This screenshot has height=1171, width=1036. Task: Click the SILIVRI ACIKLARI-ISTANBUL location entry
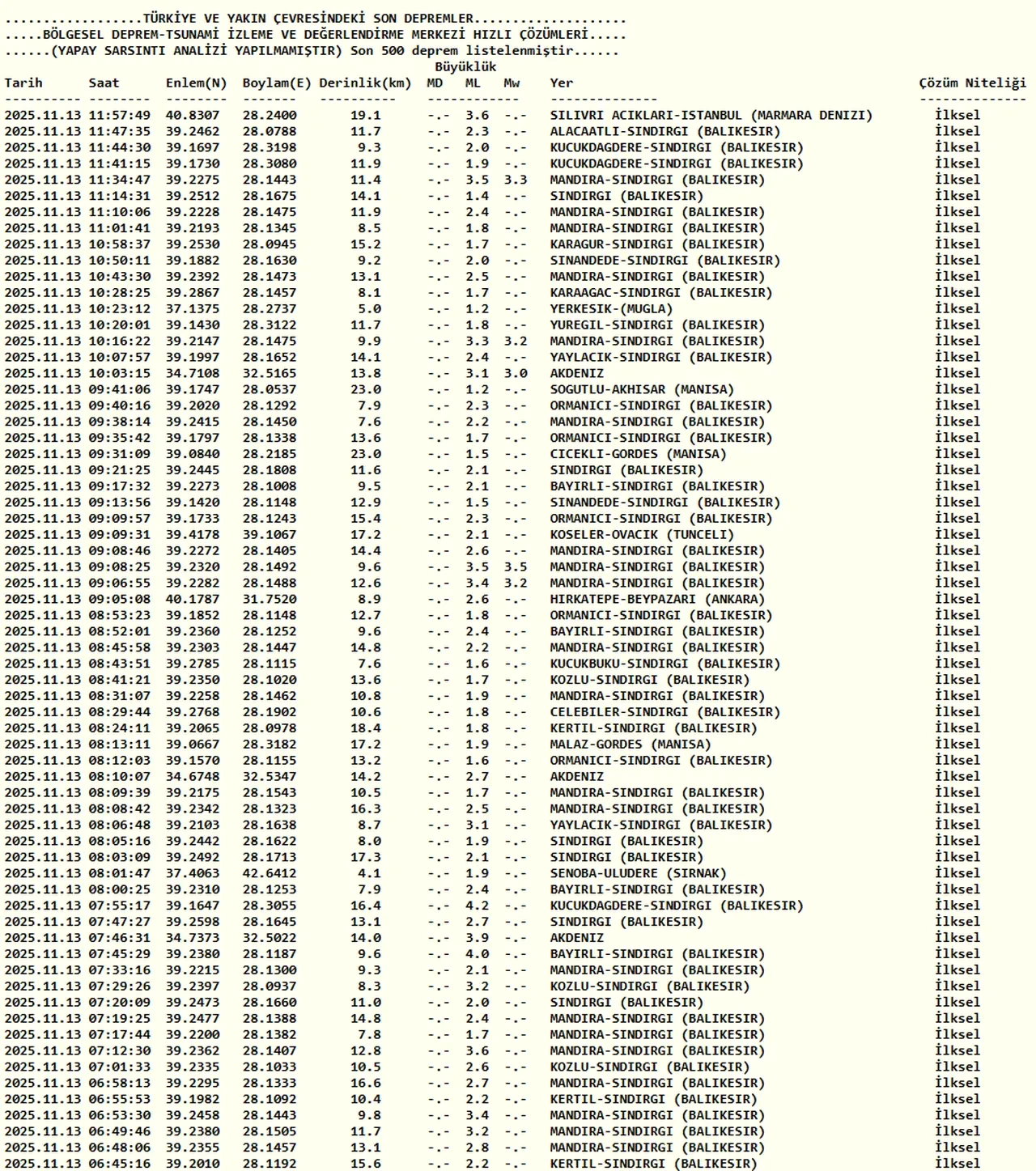(x=711, y=115)
